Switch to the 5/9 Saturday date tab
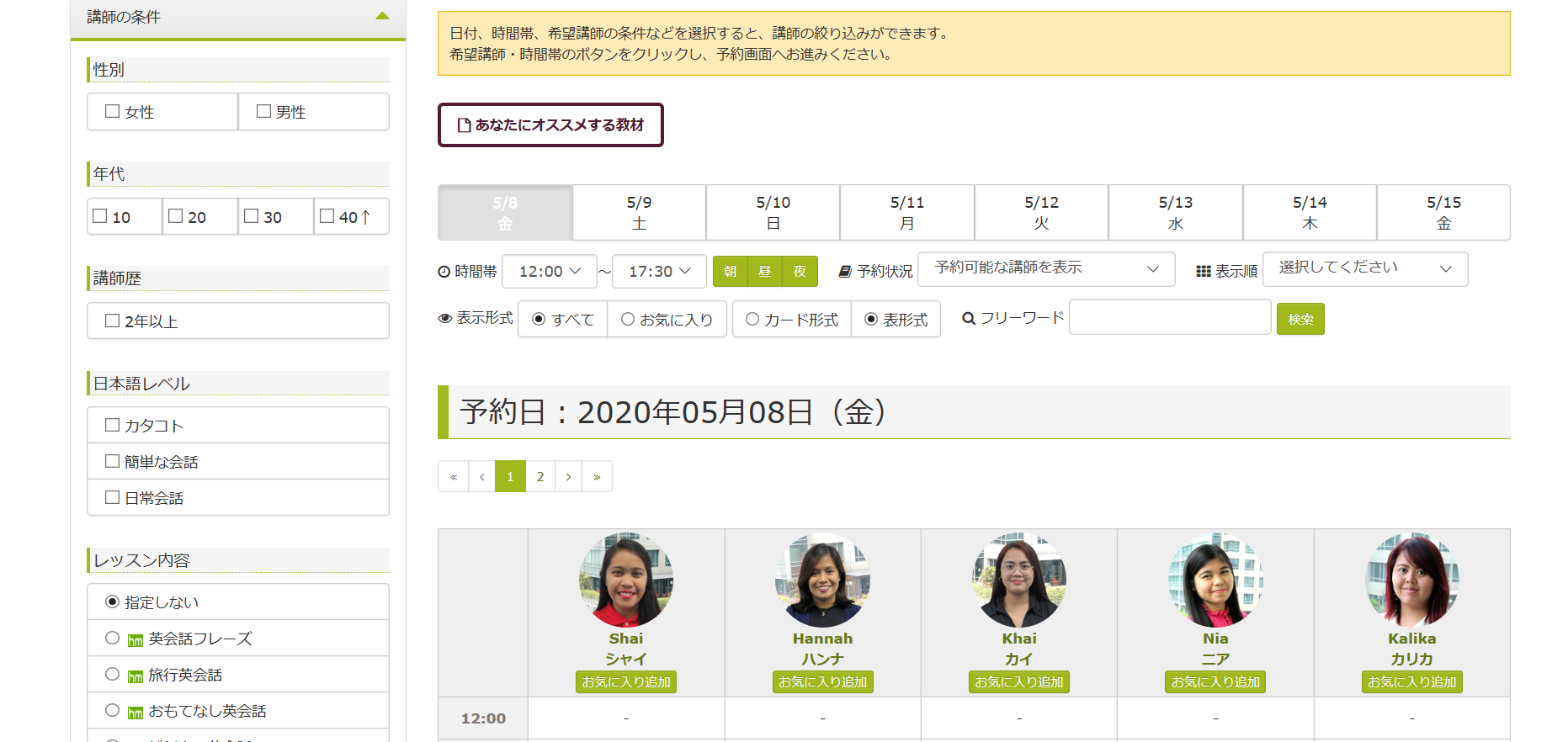1568x742 pixels. [639, 213]
